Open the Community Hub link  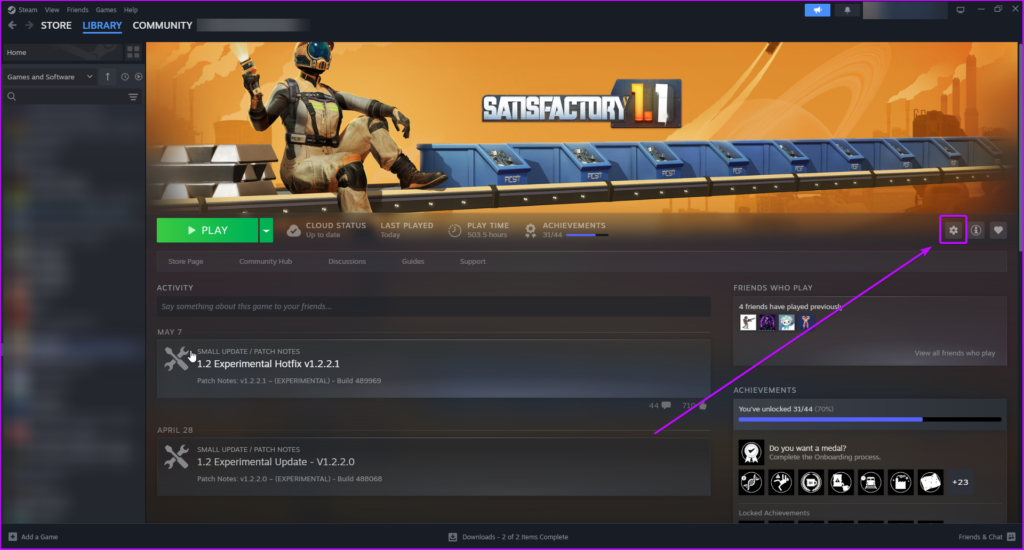pyautogui.click(x=265, y=261)
